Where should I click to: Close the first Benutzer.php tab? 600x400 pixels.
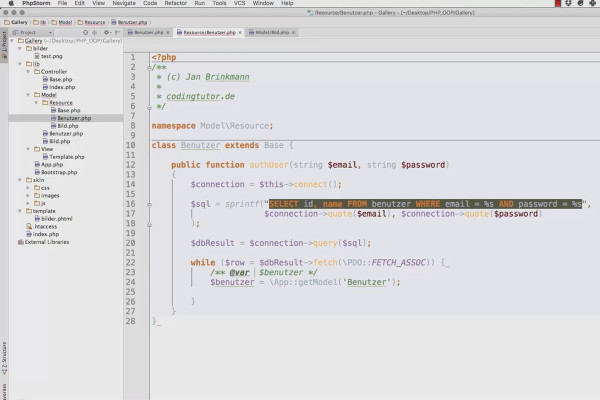[x=168, y=33]
